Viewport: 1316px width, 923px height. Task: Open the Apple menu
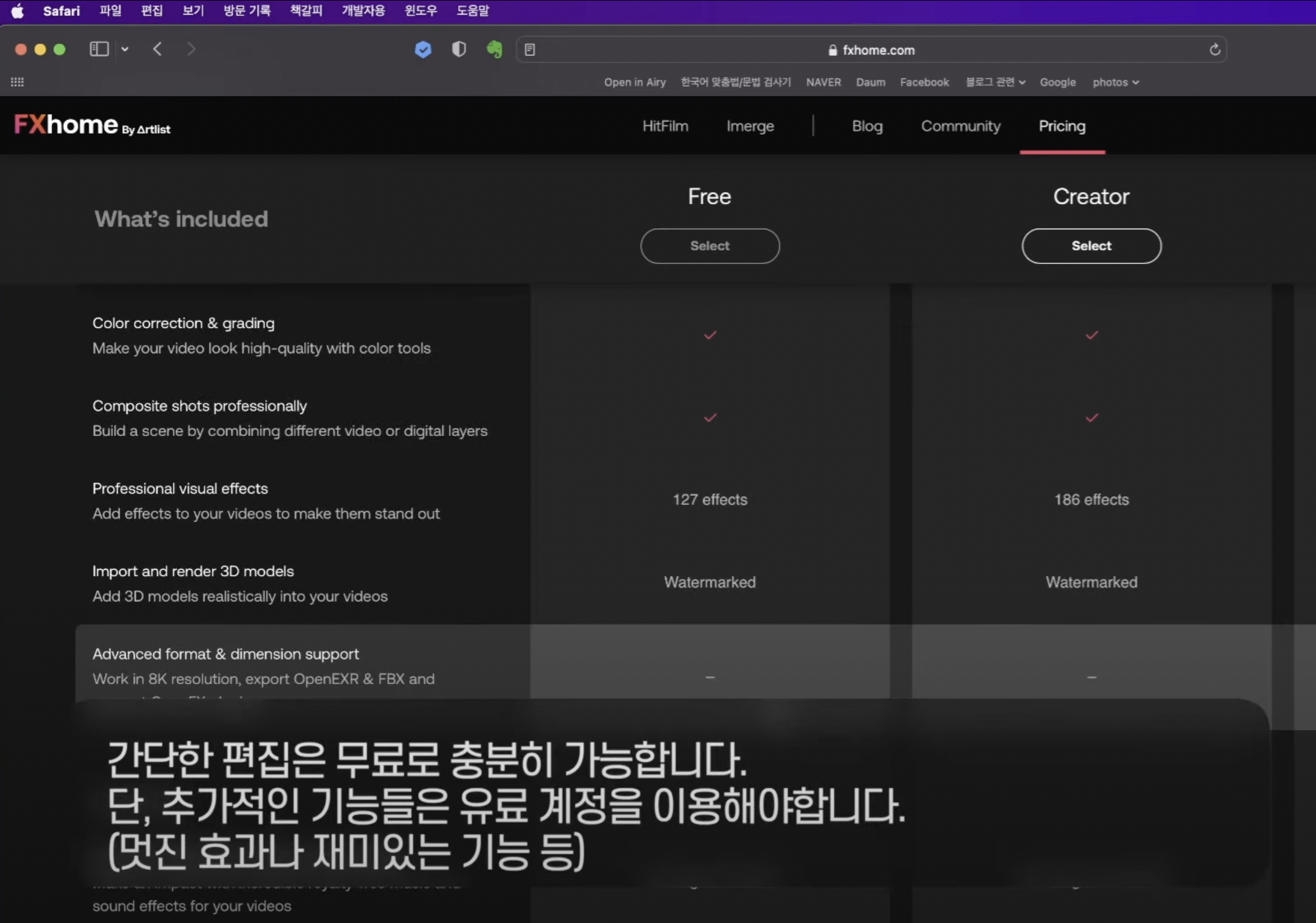[x=18, y=11]
